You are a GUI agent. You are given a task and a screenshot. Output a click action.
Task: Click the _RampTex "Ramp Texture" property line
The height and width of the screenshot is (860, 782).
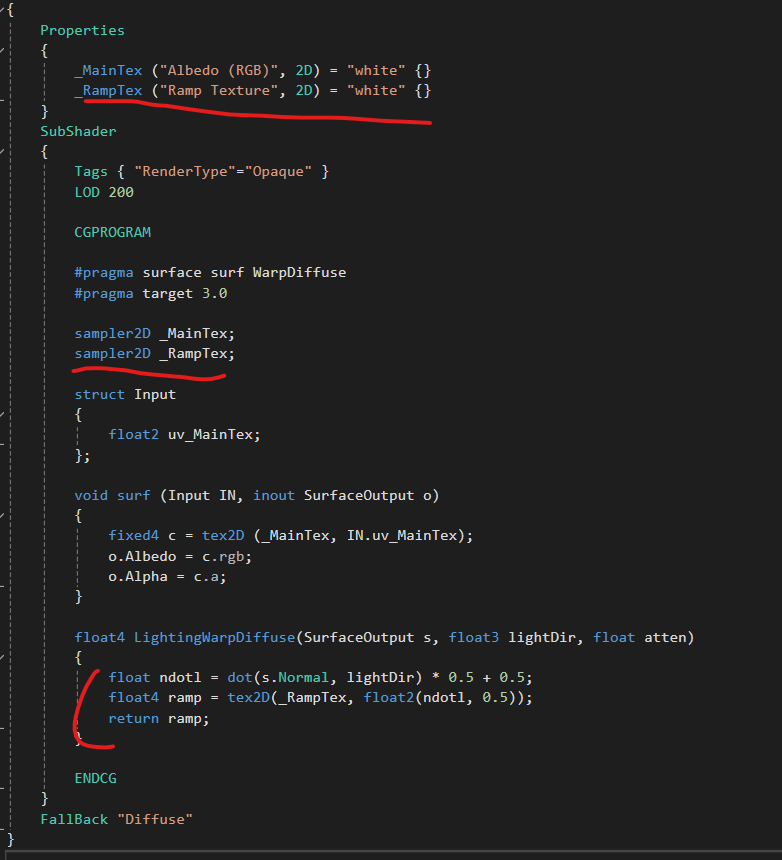(253, 90)
